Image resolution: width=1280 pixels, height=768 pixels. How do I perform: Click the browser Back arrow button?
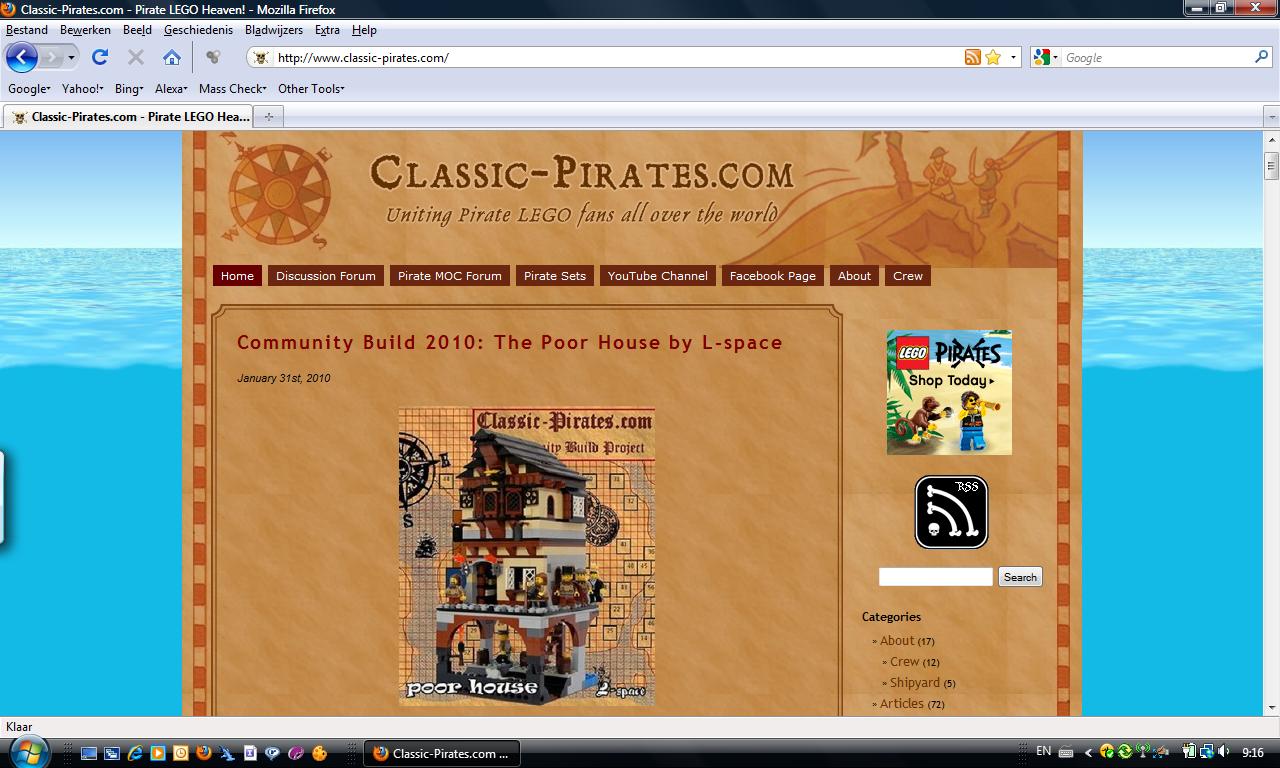coord(21,57)
